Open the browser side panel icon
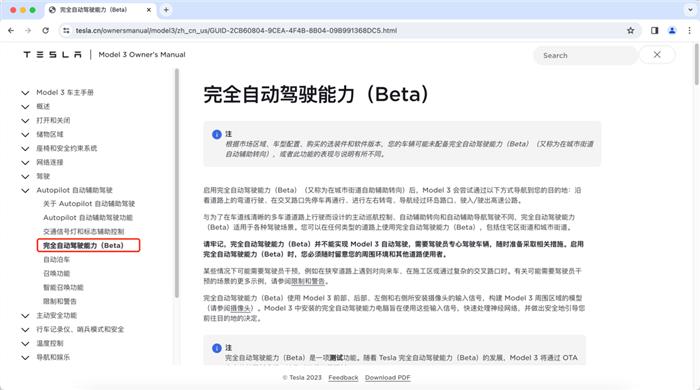The height and width of the screenshot is (390, 700). [x=654, y=30]
